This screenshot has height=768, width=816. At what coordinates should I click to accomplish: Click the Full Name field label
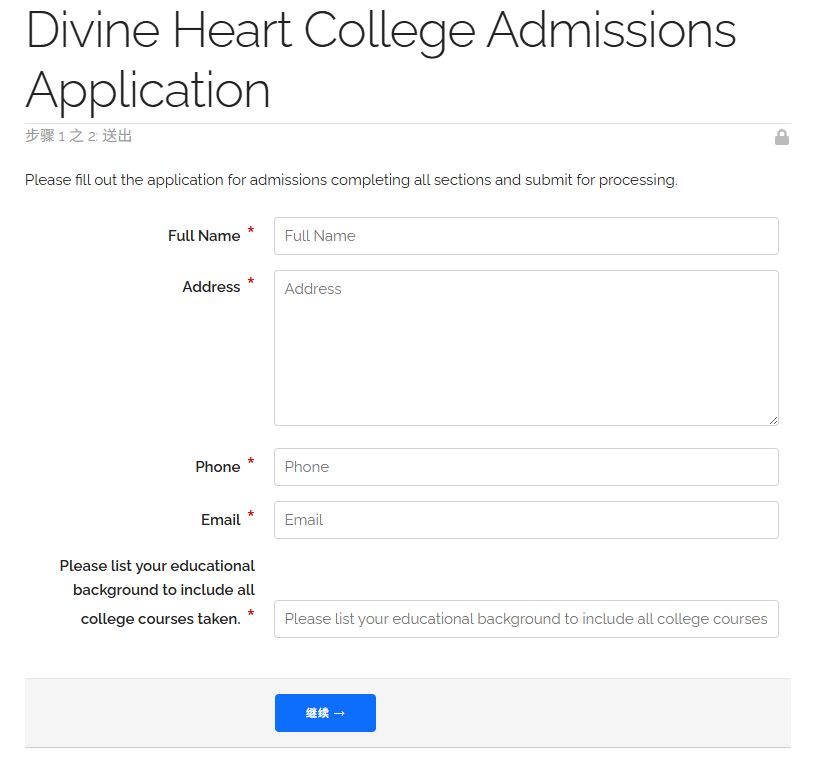(x=204, y=236)
